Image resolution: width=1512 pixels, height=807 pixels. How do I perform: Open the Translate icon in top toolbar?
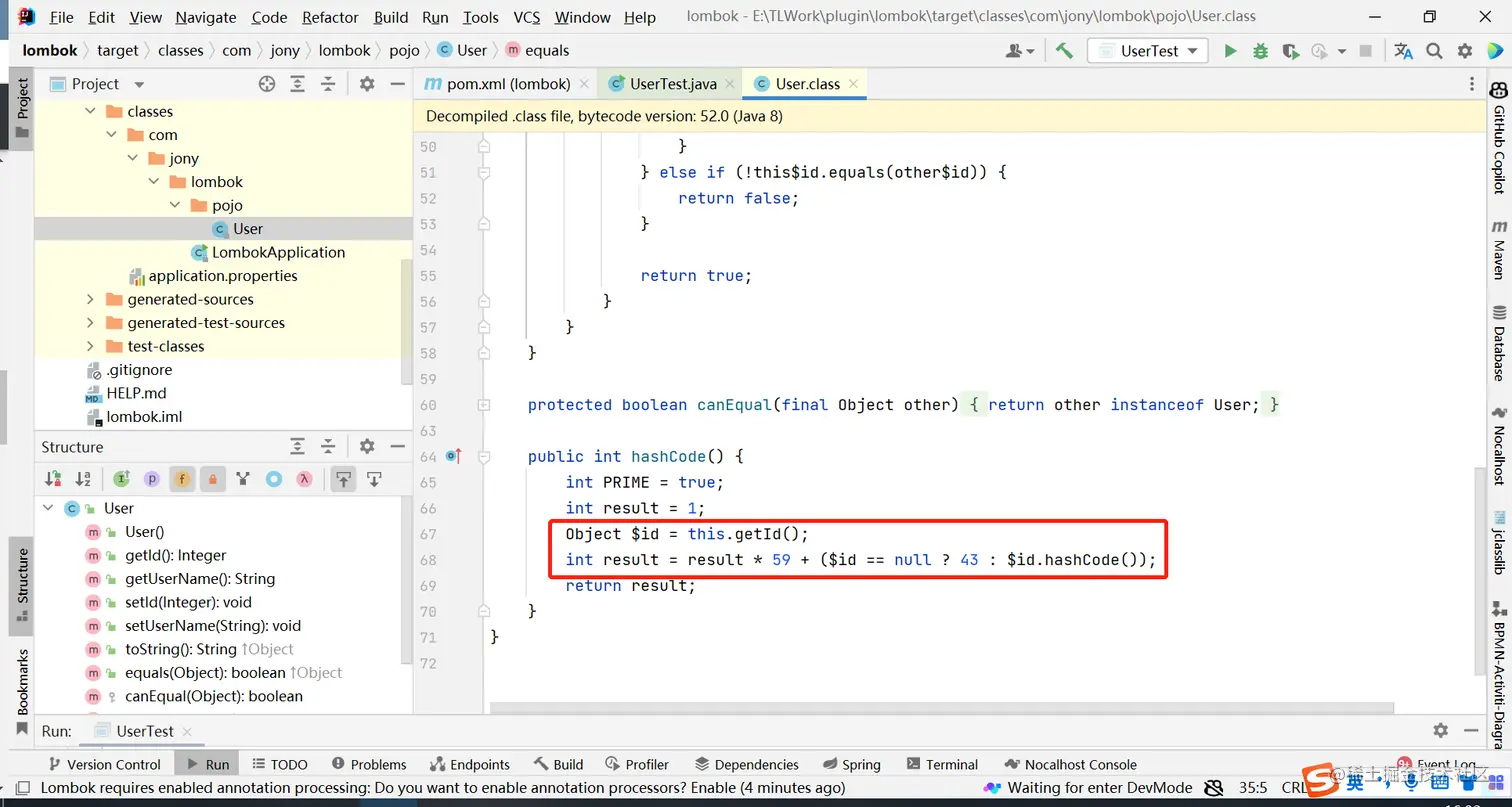[x=1403, y=51]
